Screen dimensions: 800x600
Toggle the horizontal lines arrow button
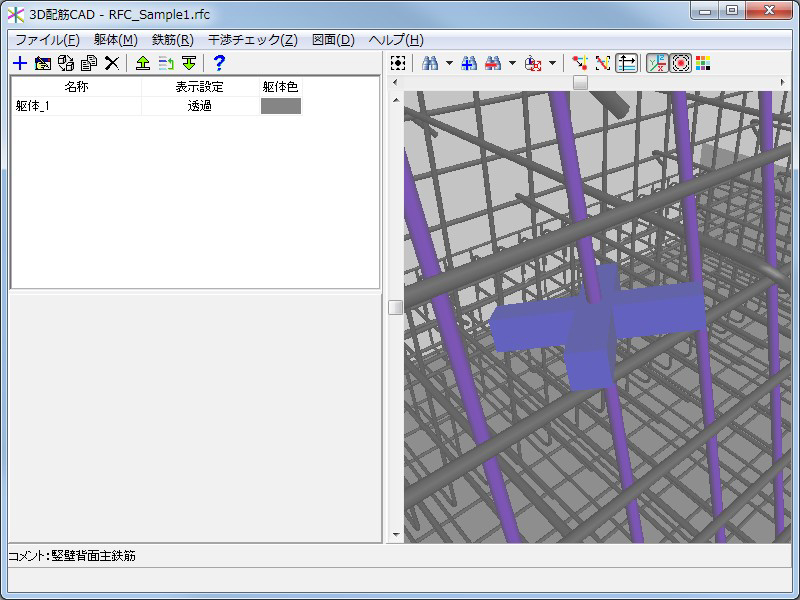click(x=627, y=63)
